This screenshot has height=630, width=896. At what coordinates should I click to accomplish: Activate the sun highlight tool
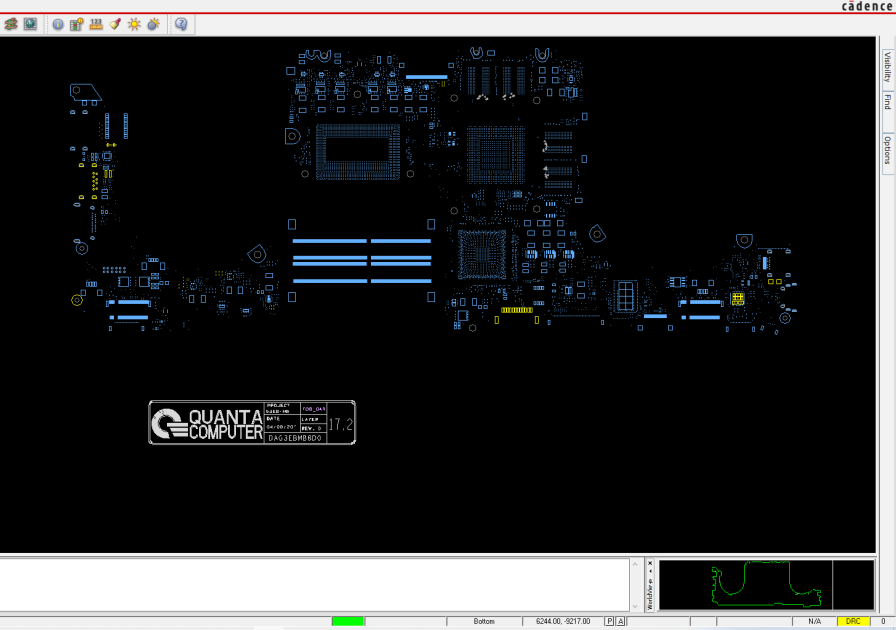click(x=134, y=25)
